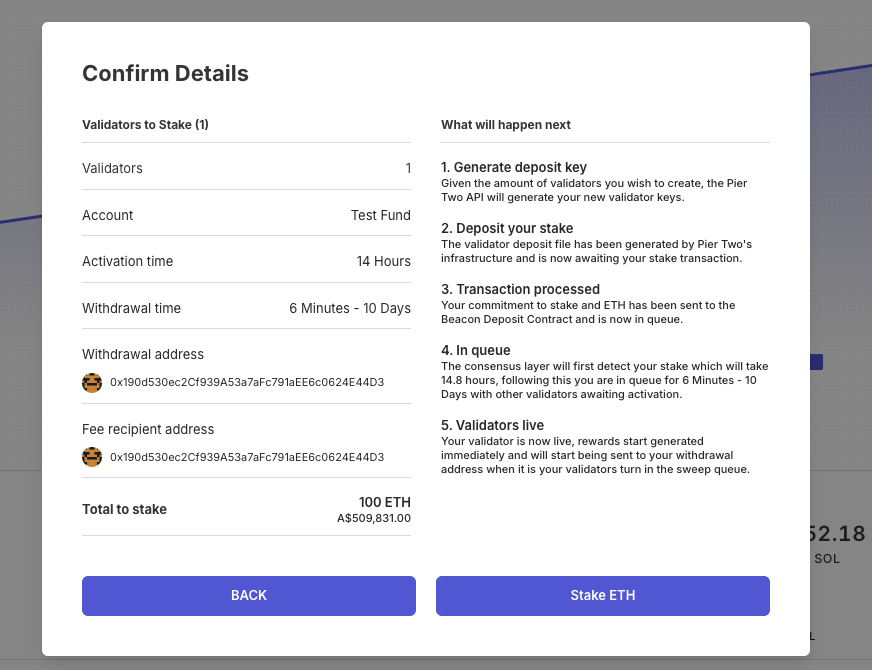
Task: Click the fee recipient address avatar icon
Action: pos(92,457)
